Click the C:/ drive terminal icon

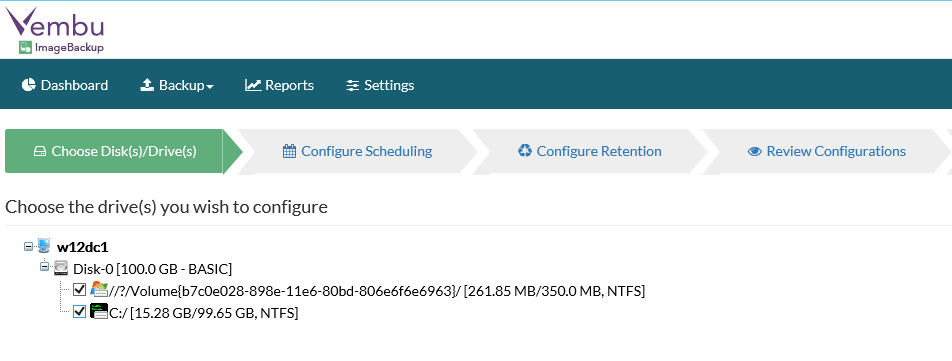[98, 311]
